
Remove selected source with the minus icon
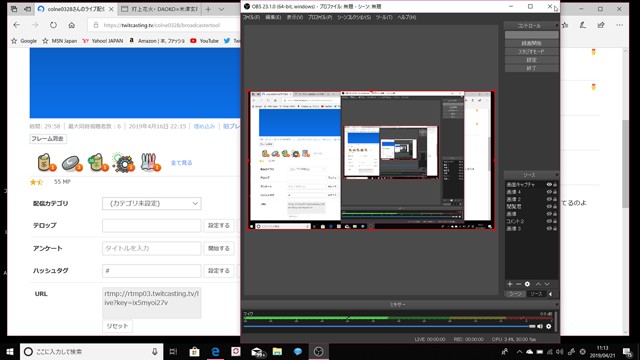point(518,284)
